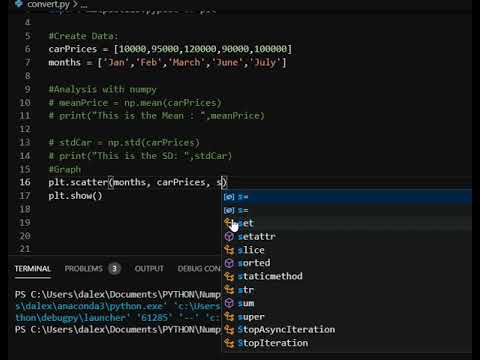Viewport: 480px width, 360px height.
Task: Click line number 16 in the gutter
Action: click(25, 182)
